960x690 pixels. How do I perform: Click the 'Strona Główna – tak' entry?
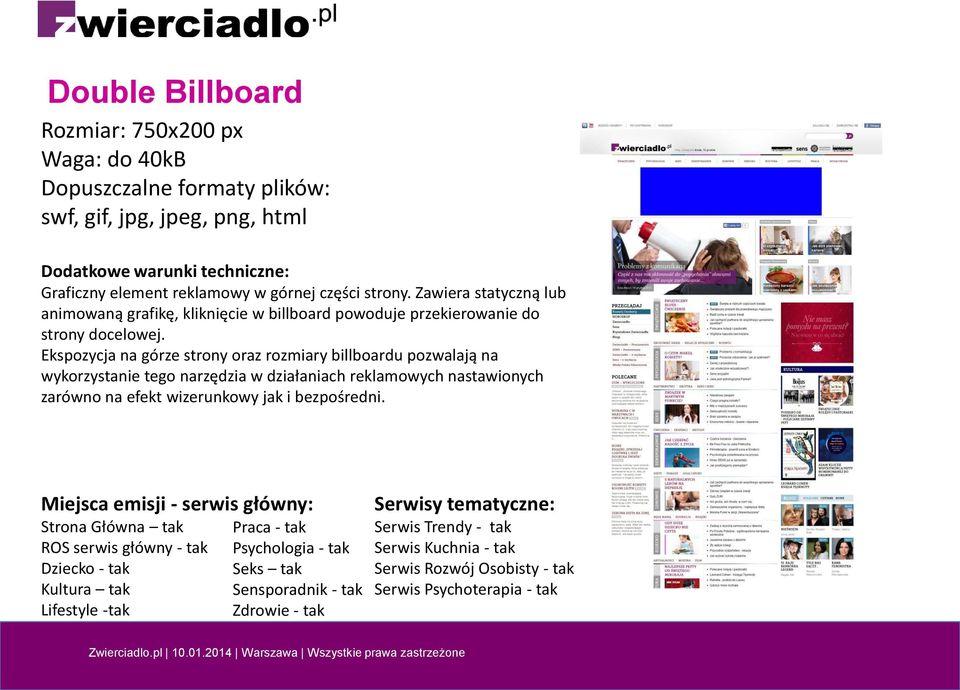[112, 527]
